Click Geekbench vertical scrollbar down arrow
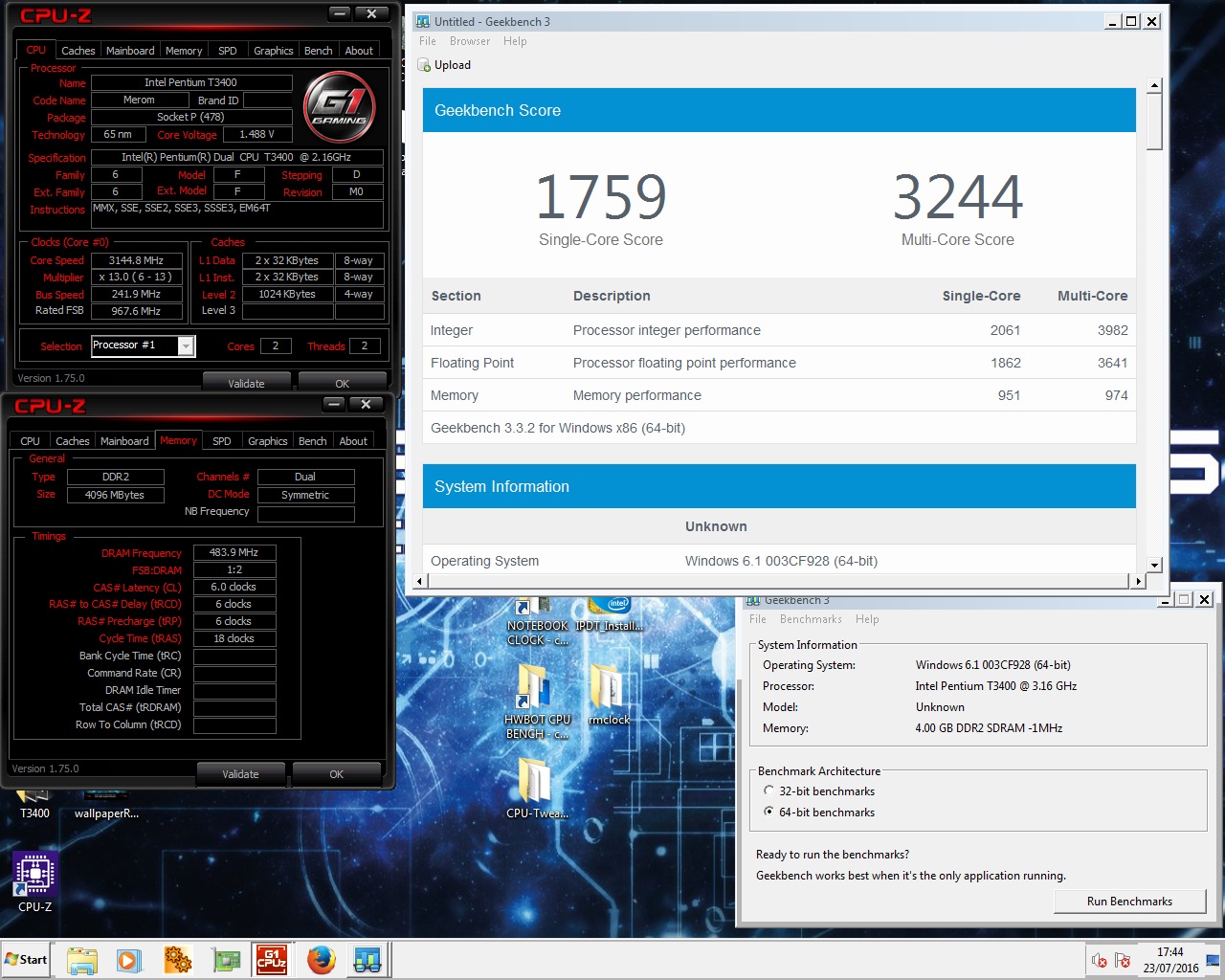This screenshot has height=980, width=1225. coord(1154,565)
